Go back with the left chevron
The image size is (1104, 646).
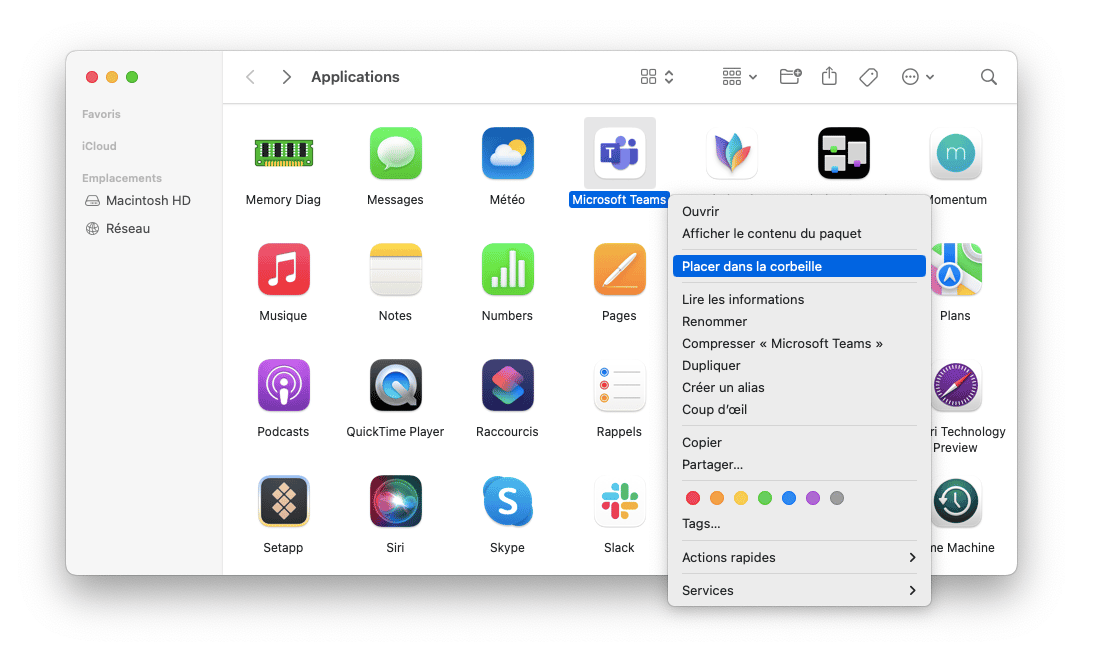point(250,77)
